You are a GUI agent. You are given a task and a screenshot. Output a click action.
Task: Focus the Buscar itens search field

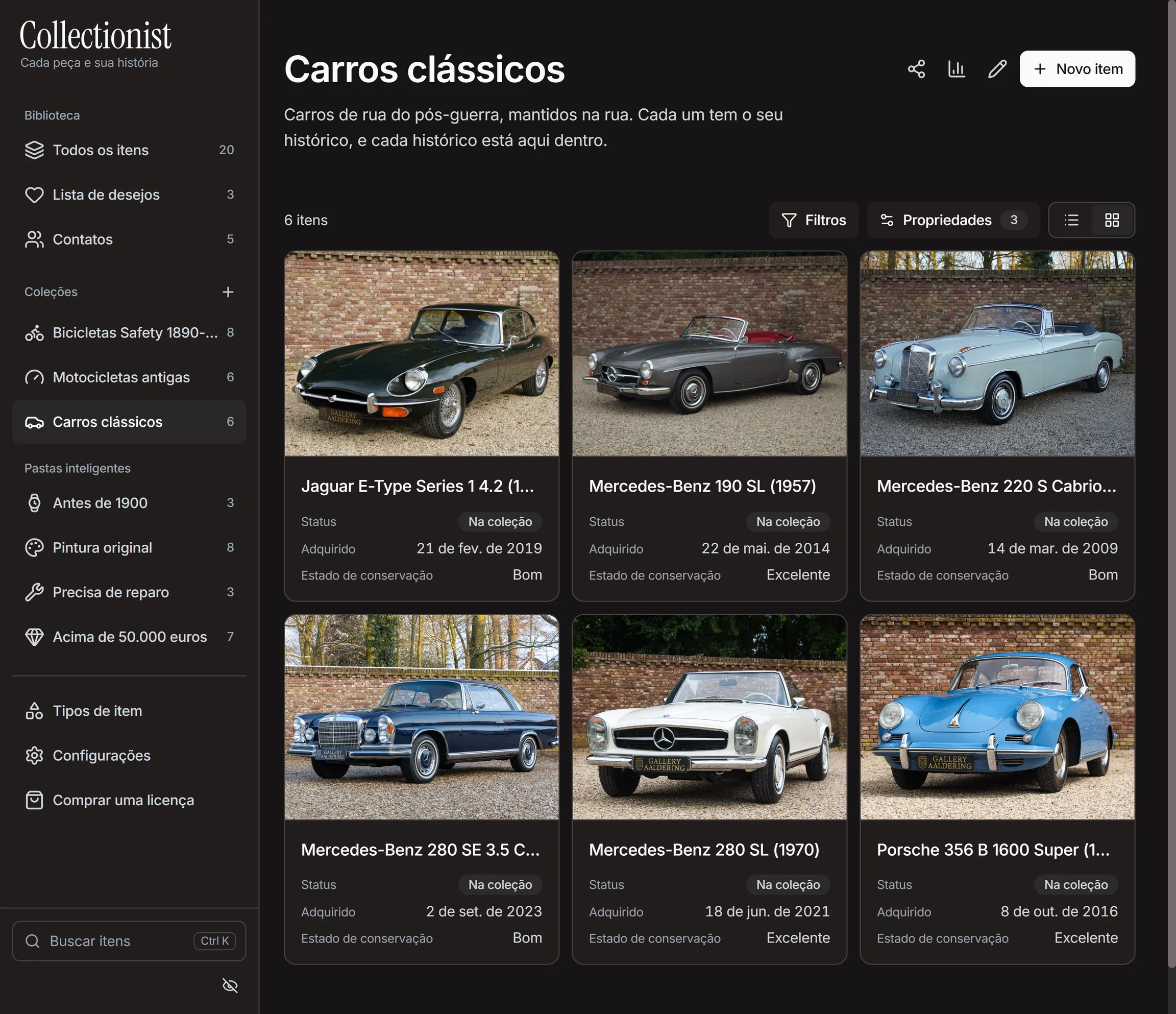coord(130,941)
